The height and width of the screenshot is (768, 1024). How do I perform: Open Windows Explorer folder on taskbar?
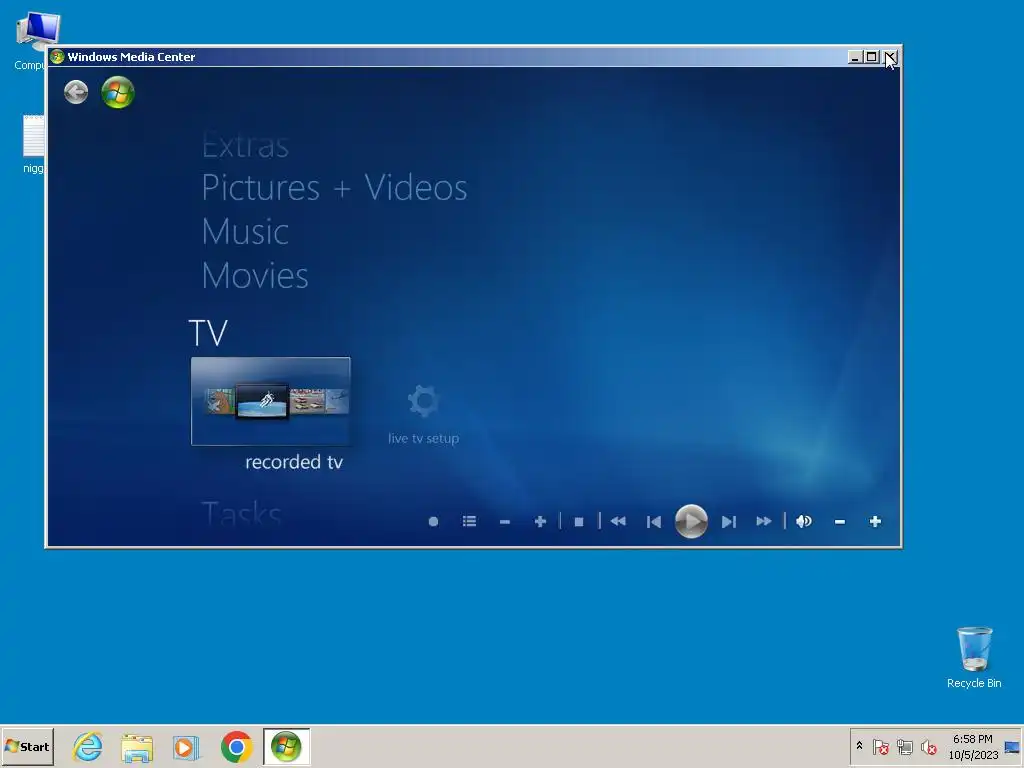(137, 747)
